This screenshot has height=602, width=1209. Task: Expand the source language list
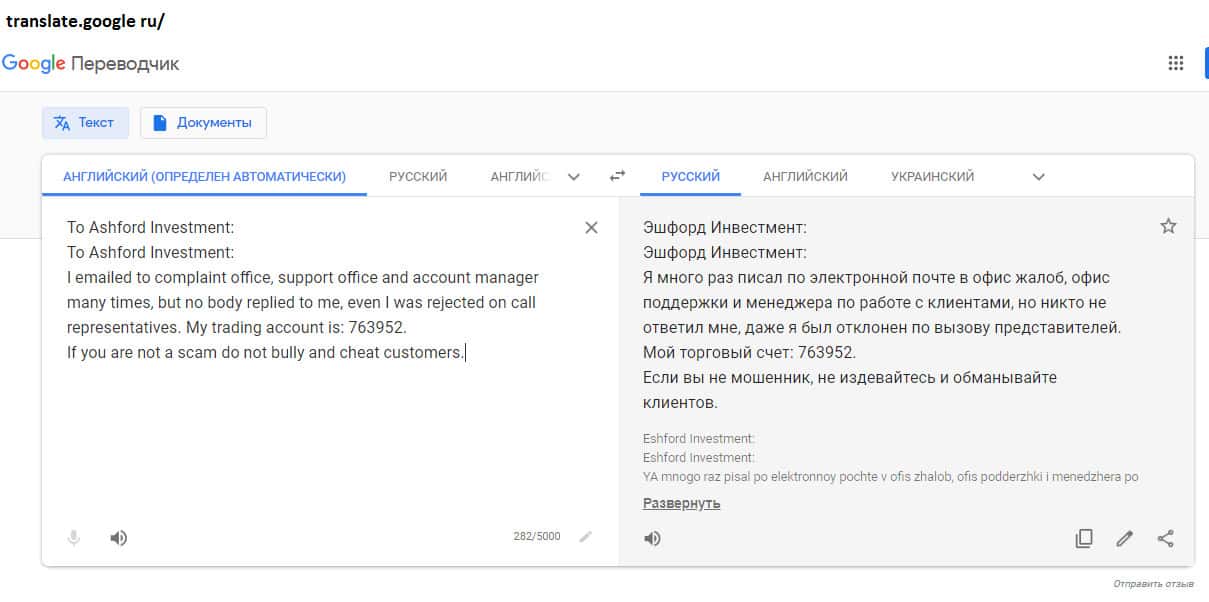pos(573,177)
